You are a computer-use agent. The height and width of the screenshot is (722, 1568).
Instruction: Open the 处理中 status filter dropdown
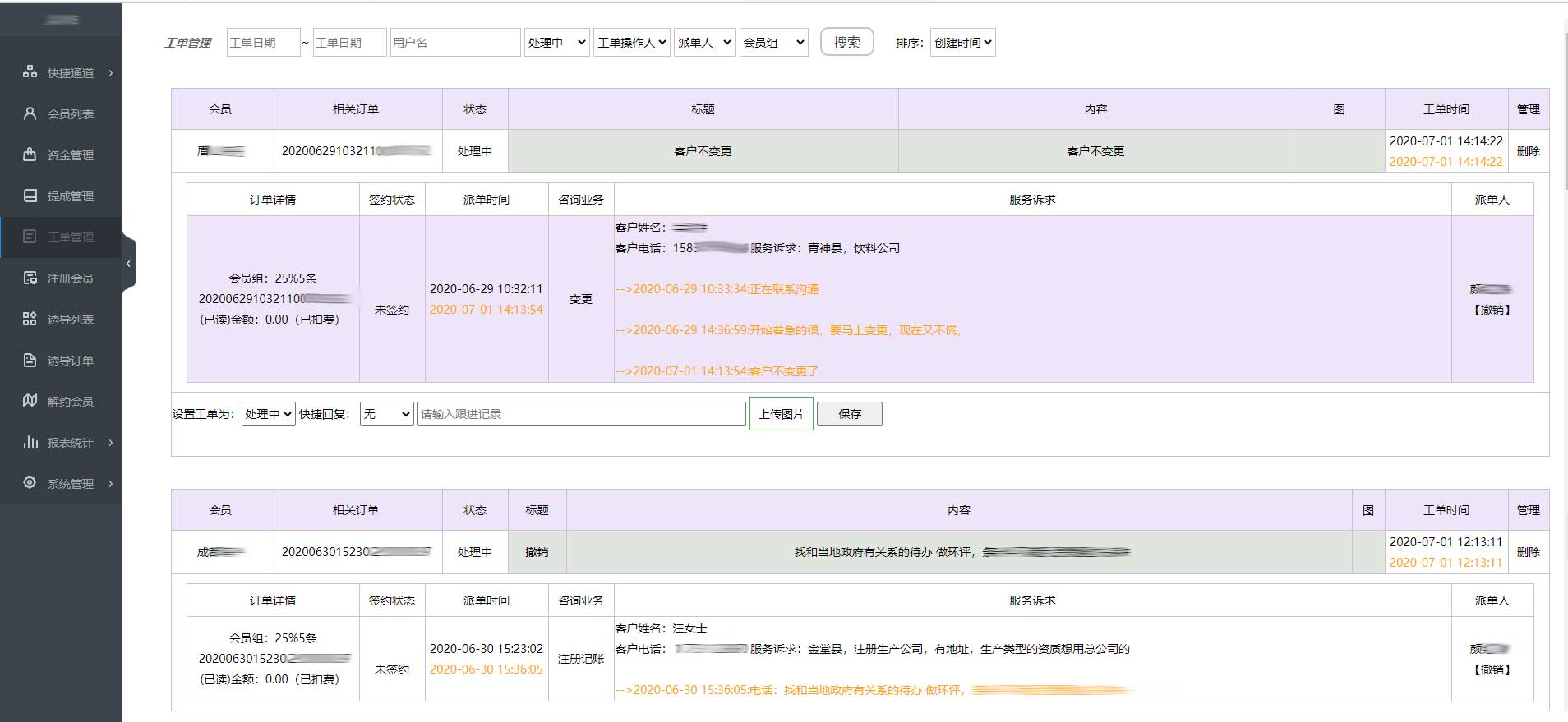coord(556,43)
